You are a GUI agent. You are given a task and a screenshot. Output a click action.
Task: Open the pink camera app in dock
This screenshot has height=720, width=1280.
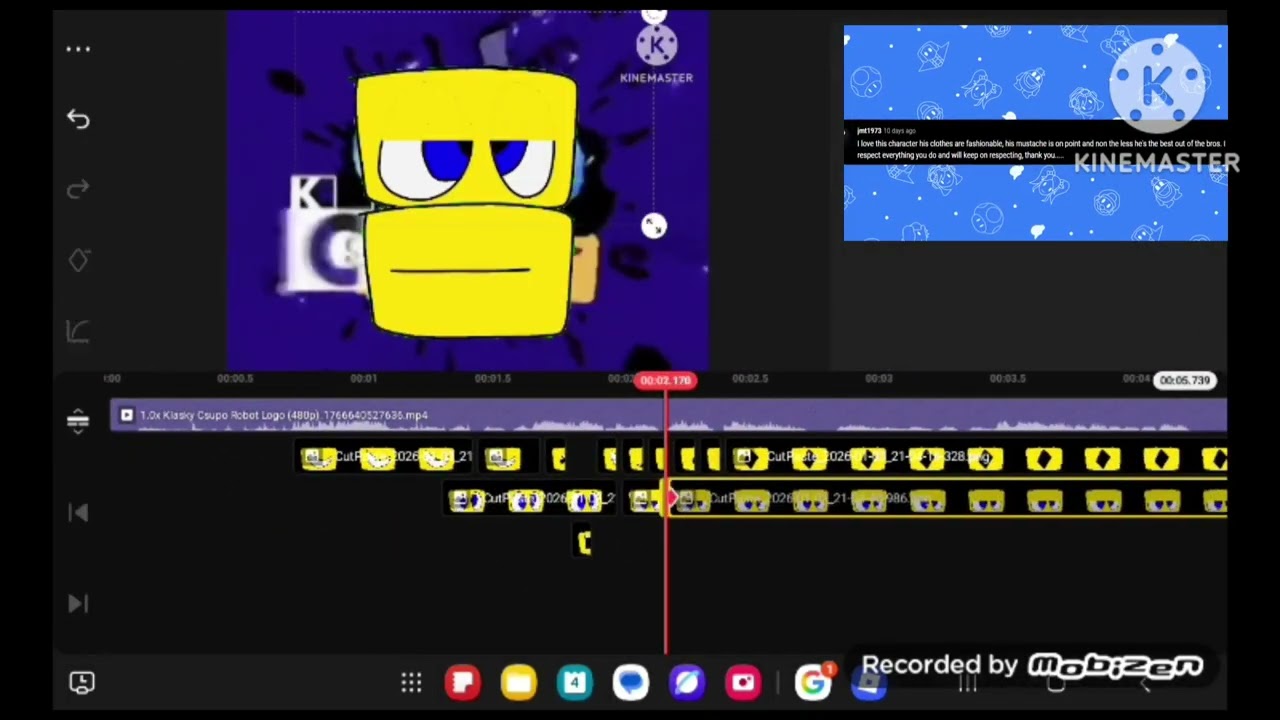click(x=743, y=683)
